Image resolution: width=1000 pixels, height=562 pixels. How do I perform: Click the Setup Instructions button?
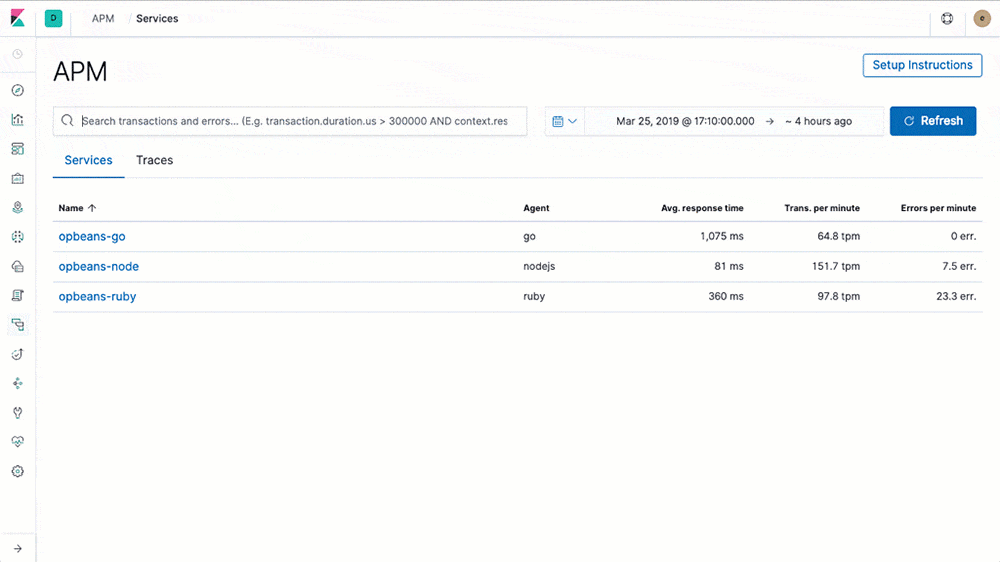pyautogui.click(x=922, y=65)
